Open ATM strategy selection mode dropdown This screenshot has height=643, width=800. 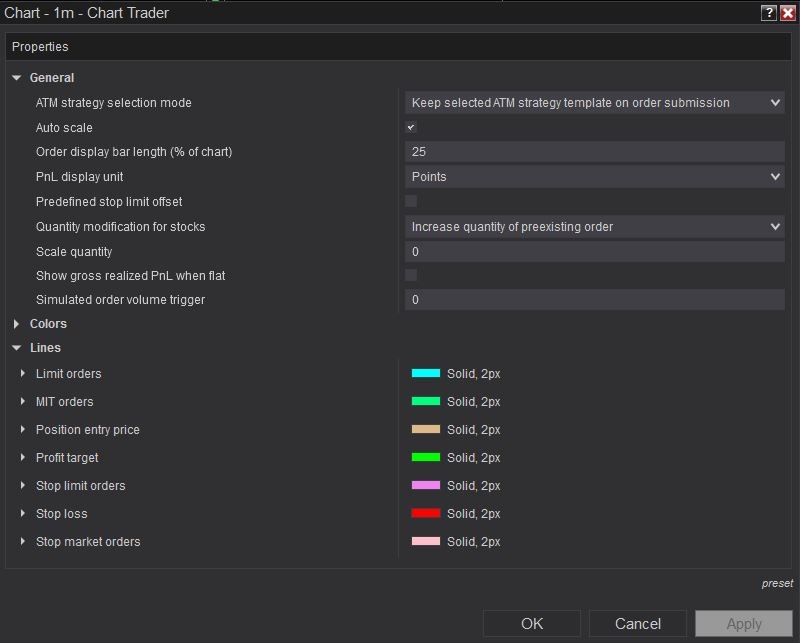point(594,103)
